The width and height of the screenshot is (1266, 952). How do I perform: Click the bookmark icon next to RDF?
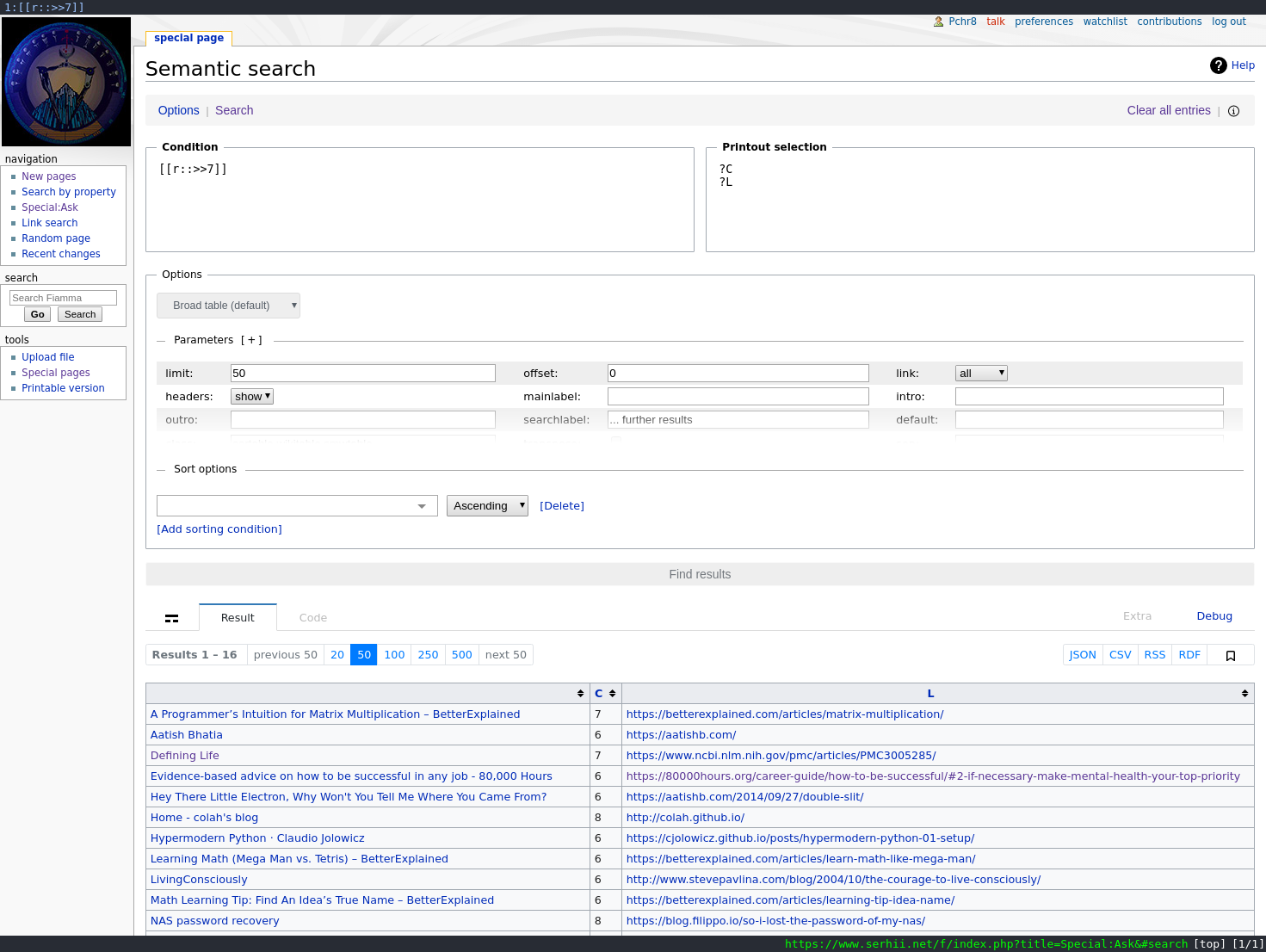coord(1231,656)
